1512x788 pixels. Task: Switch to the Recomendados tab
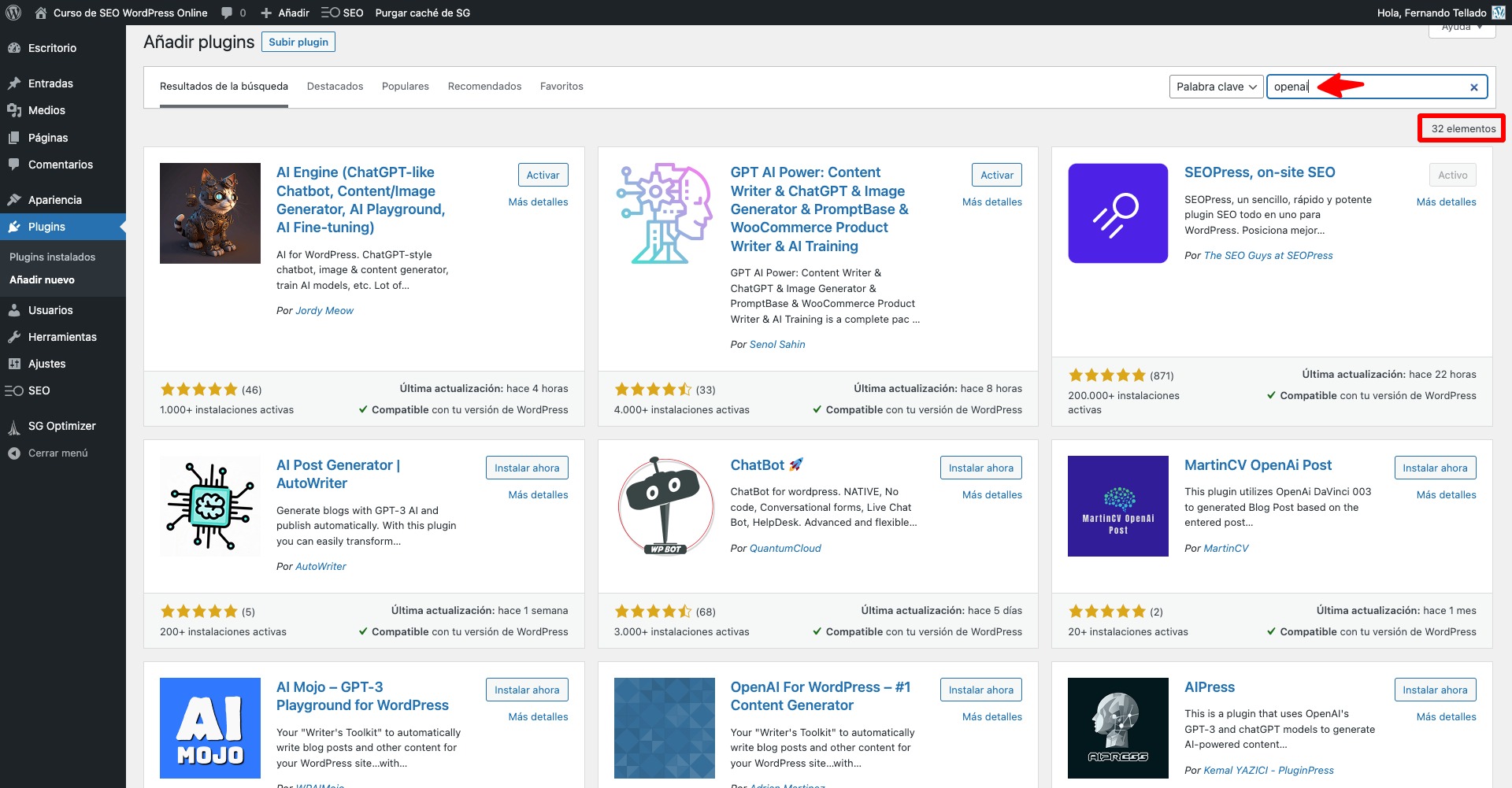click(x=484, y=87)
